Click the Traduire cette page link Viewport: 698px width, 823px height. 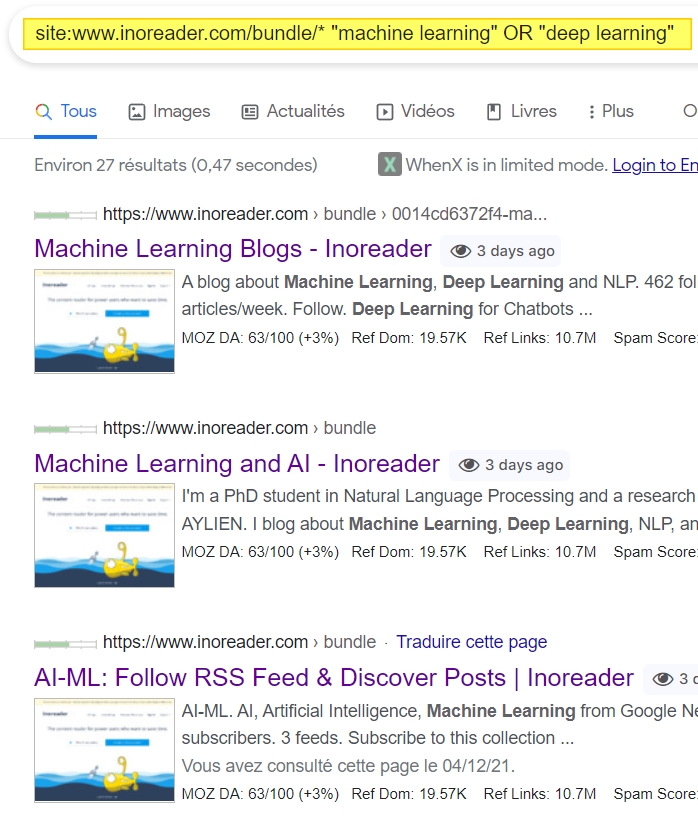pos(472,642)
